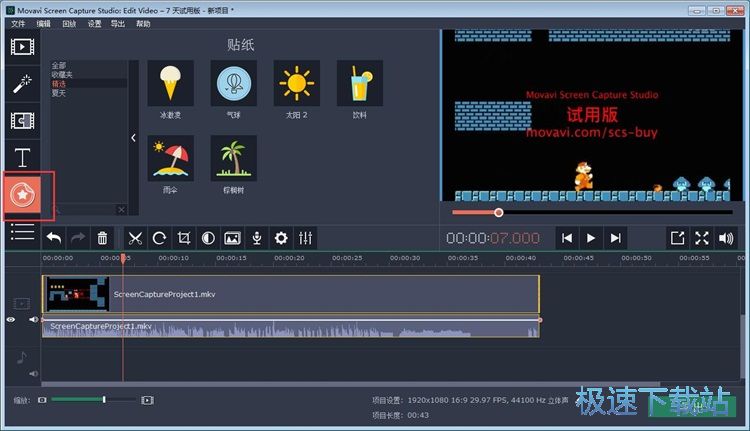Clear the sticker search with X
The width and height of the screenshot is (750, 431).
(121, 210)
